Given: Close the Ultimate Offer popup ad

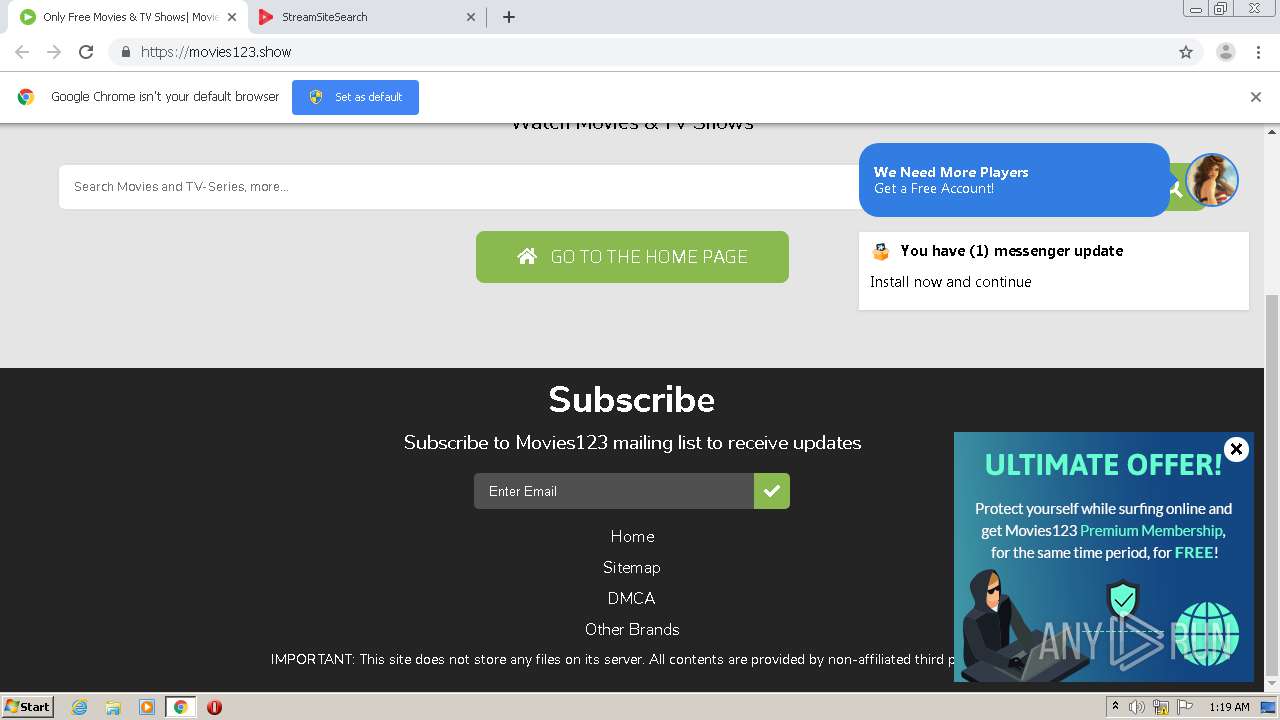Looking at the screenshot, I should click(1236, 449).
